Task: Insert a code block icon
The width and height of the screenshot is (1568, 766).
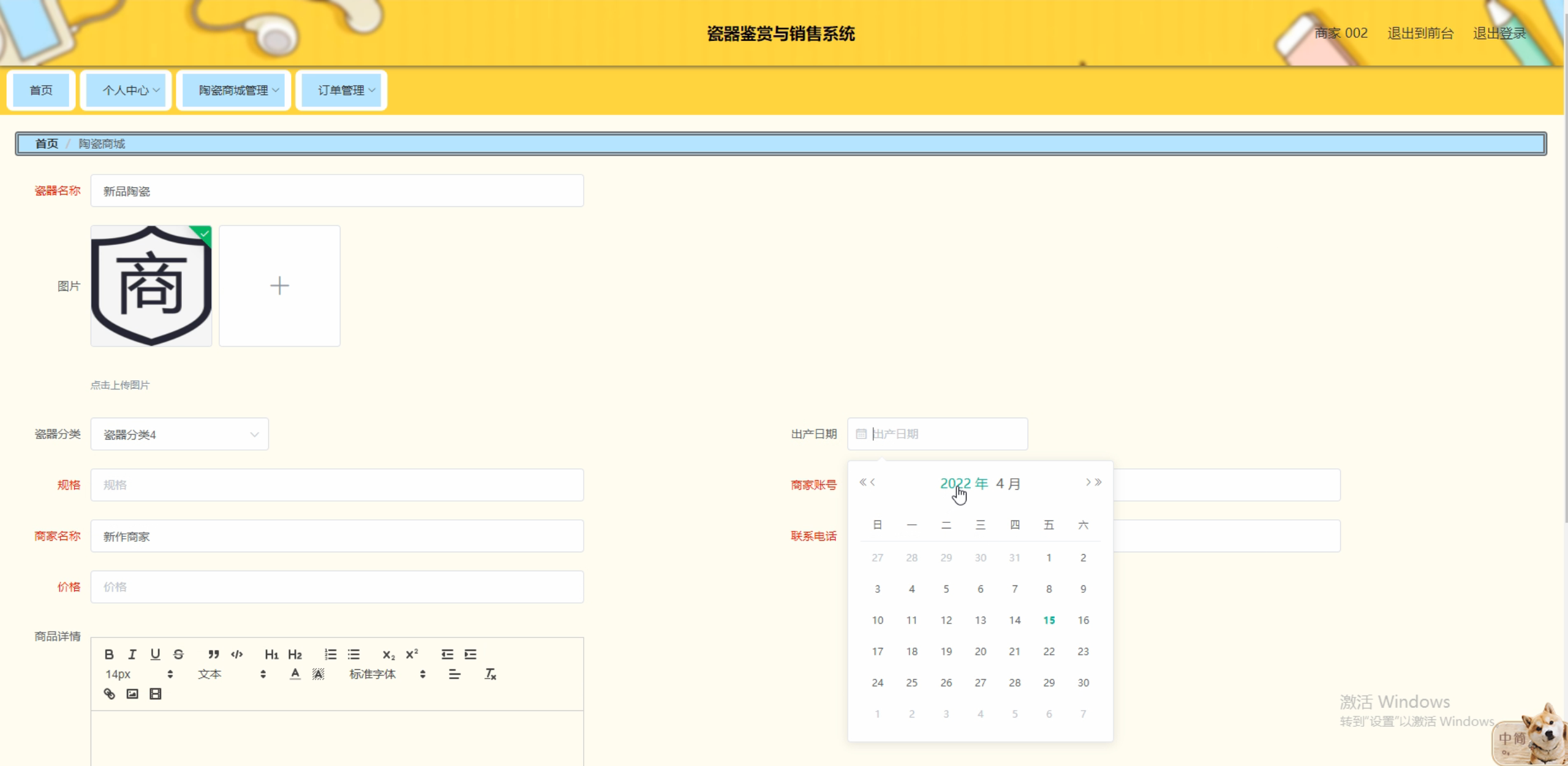Action: 237,654
